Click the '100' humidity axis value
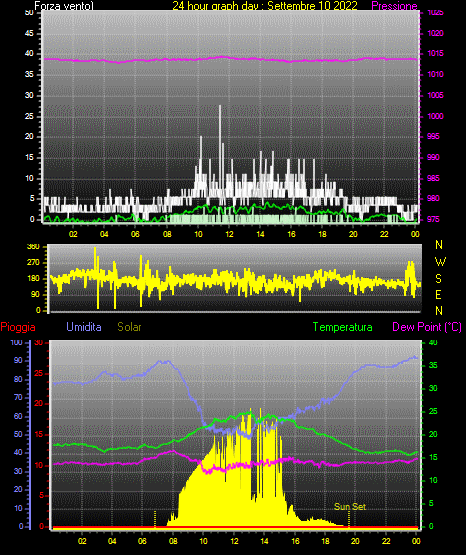466x555 pixels. pos(16,342)
